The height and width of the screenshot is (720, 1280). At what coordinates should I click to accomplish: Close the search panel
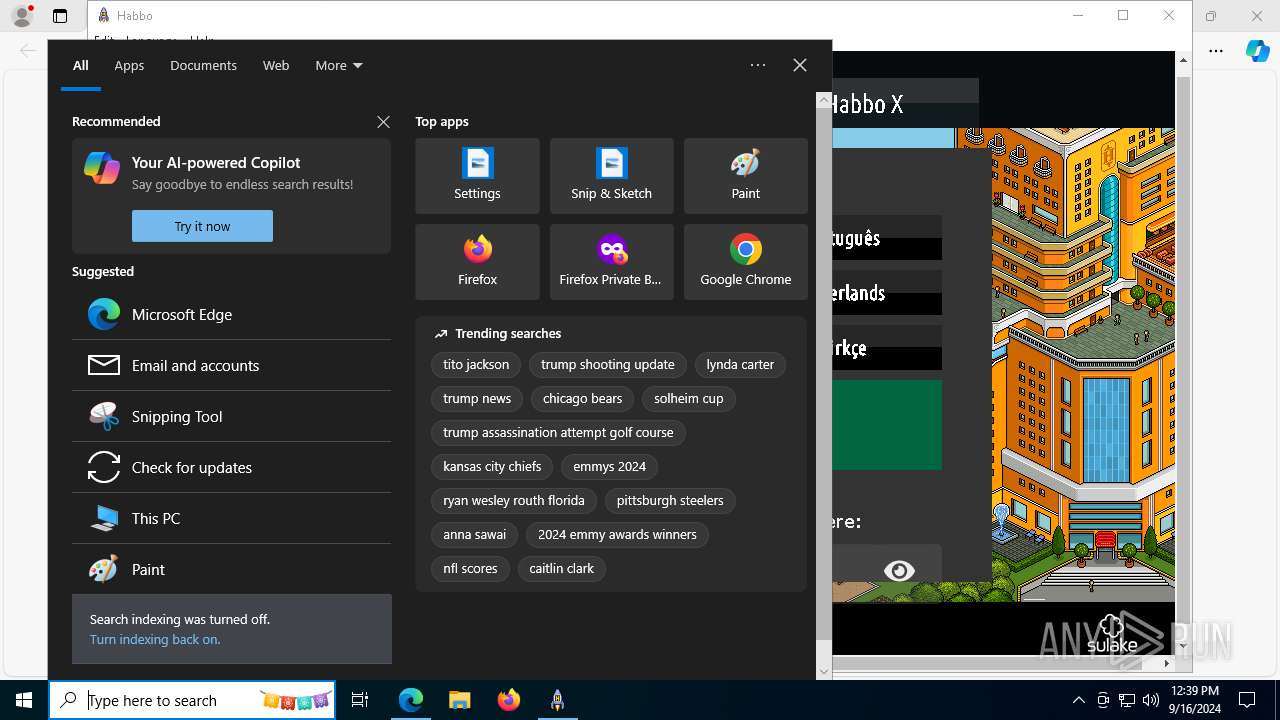(x=800, y=65)
